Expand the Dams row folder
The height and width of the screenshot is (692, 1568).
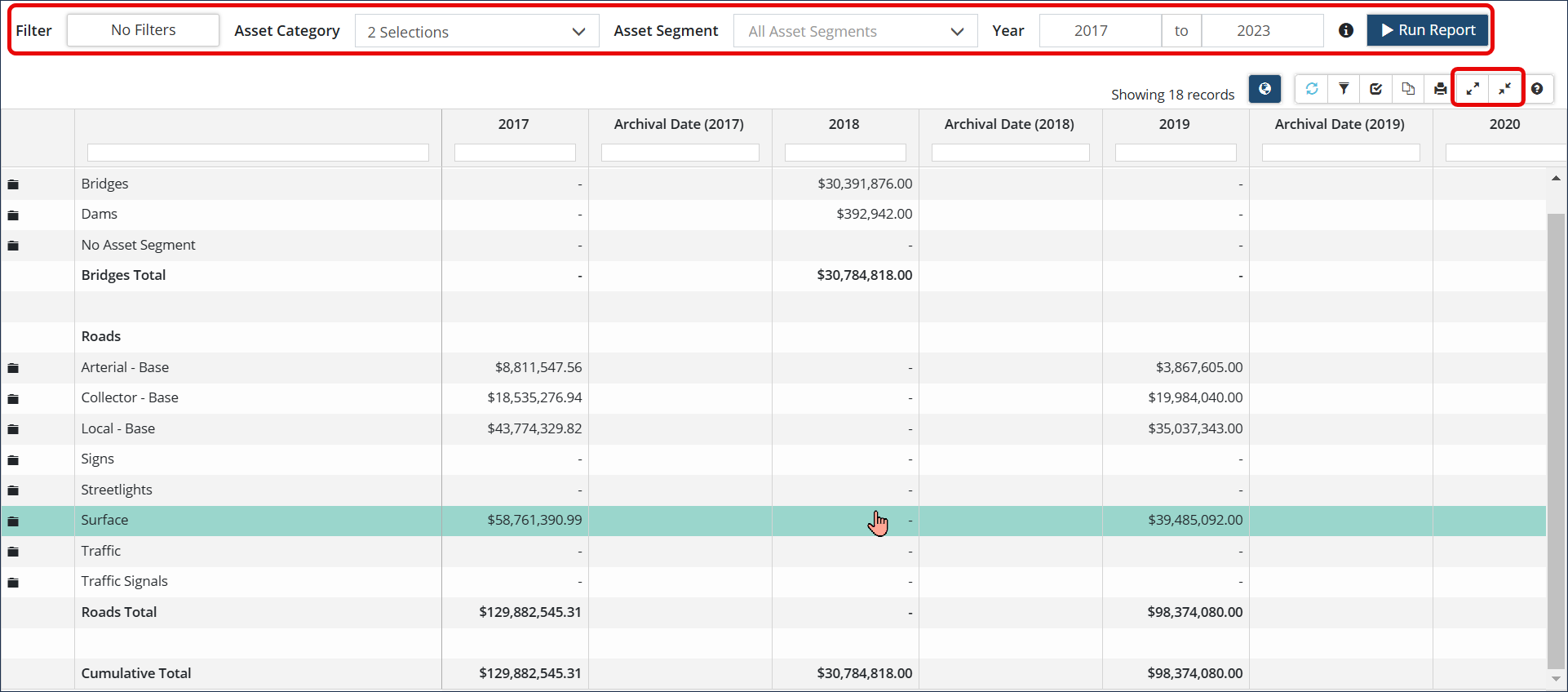[x=13, y=215]
